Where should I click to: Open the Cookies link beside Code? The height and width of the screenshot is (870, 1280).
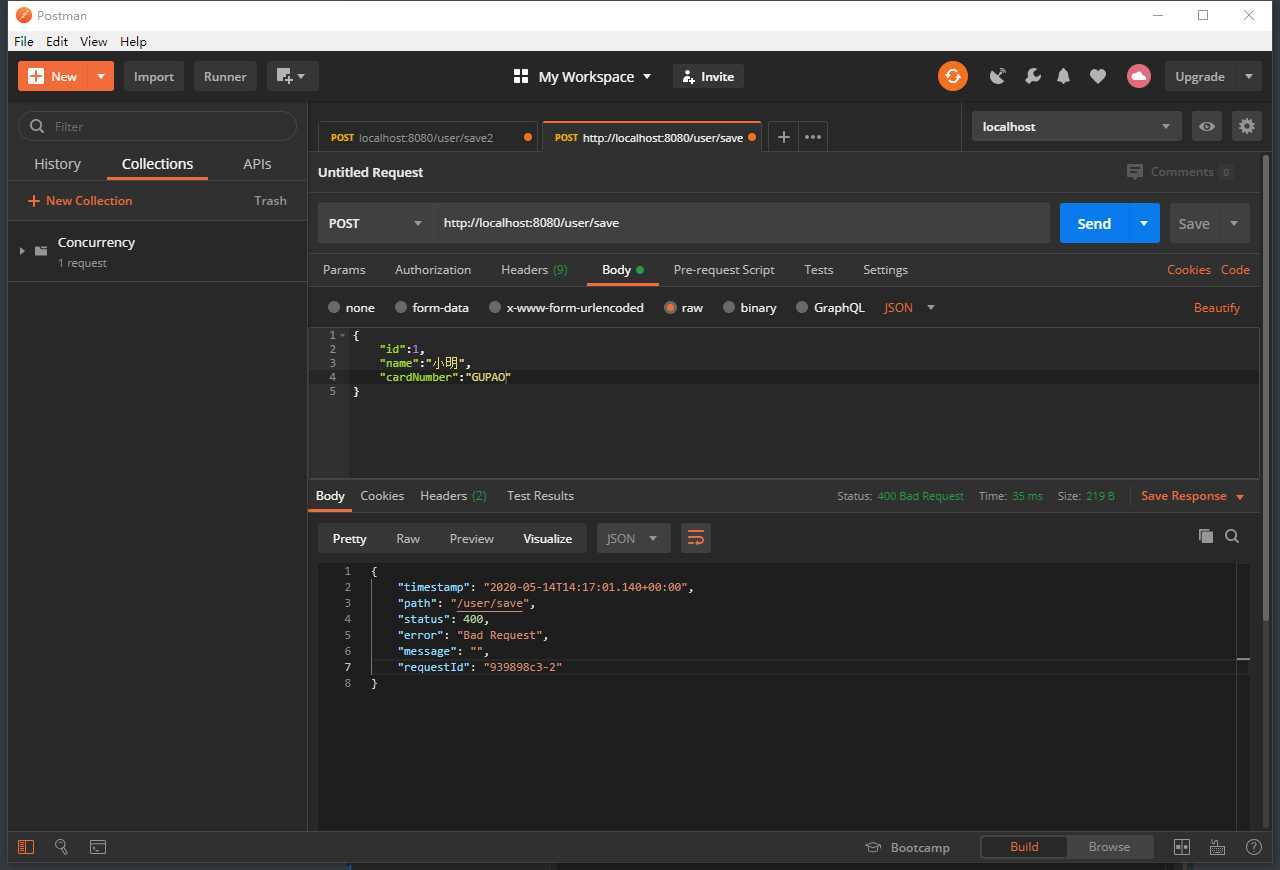click(x=1189, y=270)
